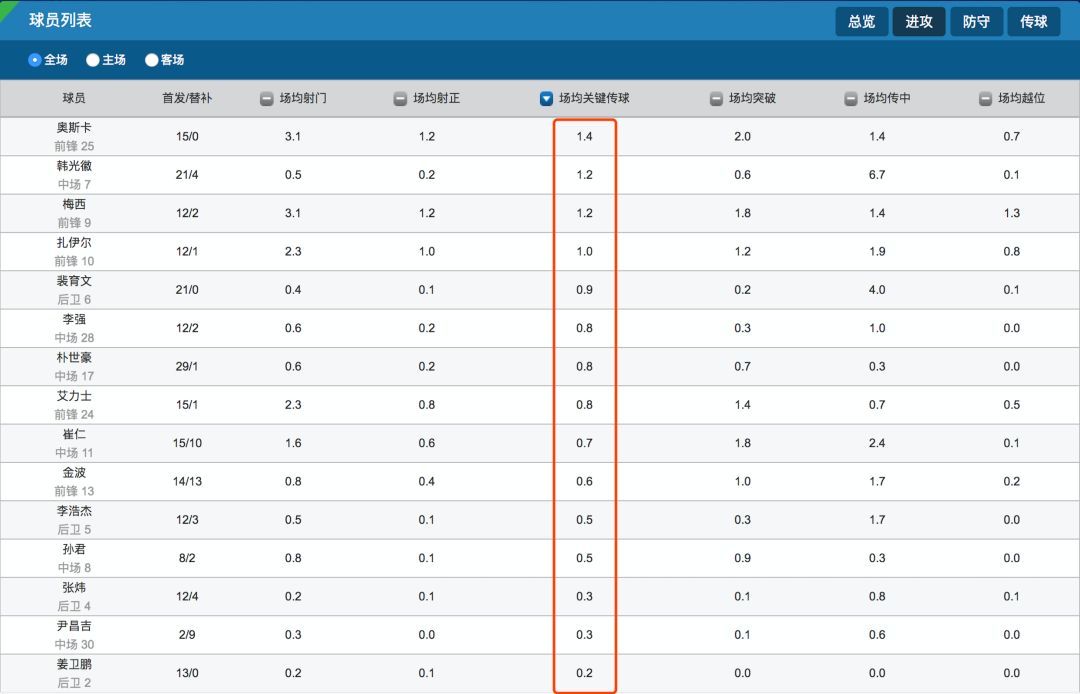Click 韩光徽's 6.7 crosses value
The height and width of the screenshot is (694, 1080).
[x=877, y=175]
